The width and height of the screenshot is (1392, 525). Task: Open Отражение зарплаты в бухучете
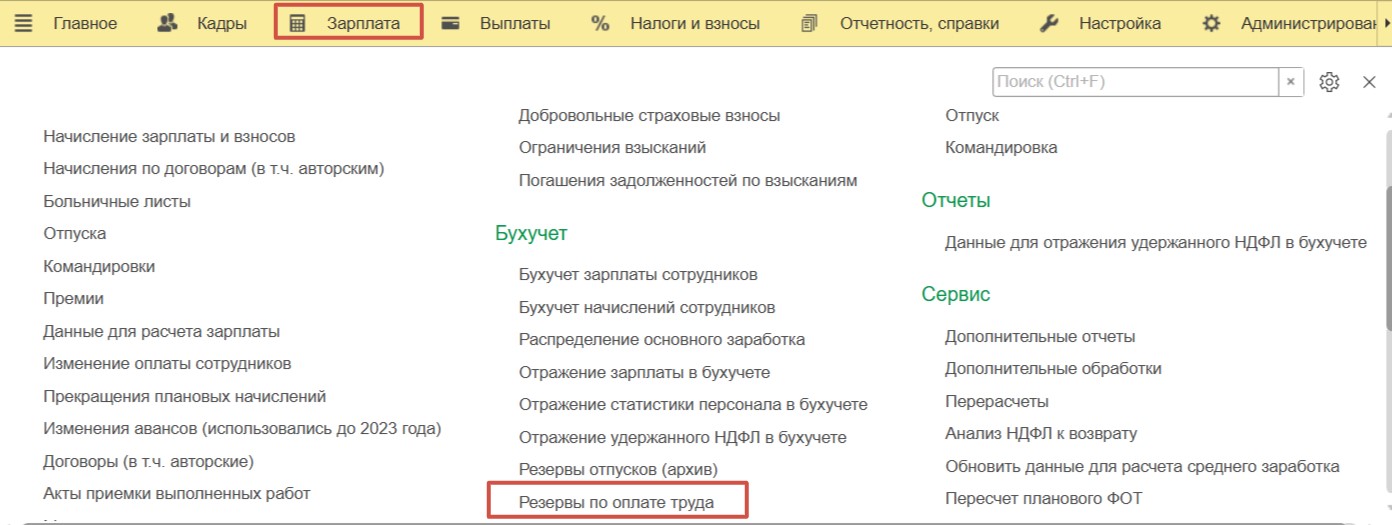pos(644,372)
